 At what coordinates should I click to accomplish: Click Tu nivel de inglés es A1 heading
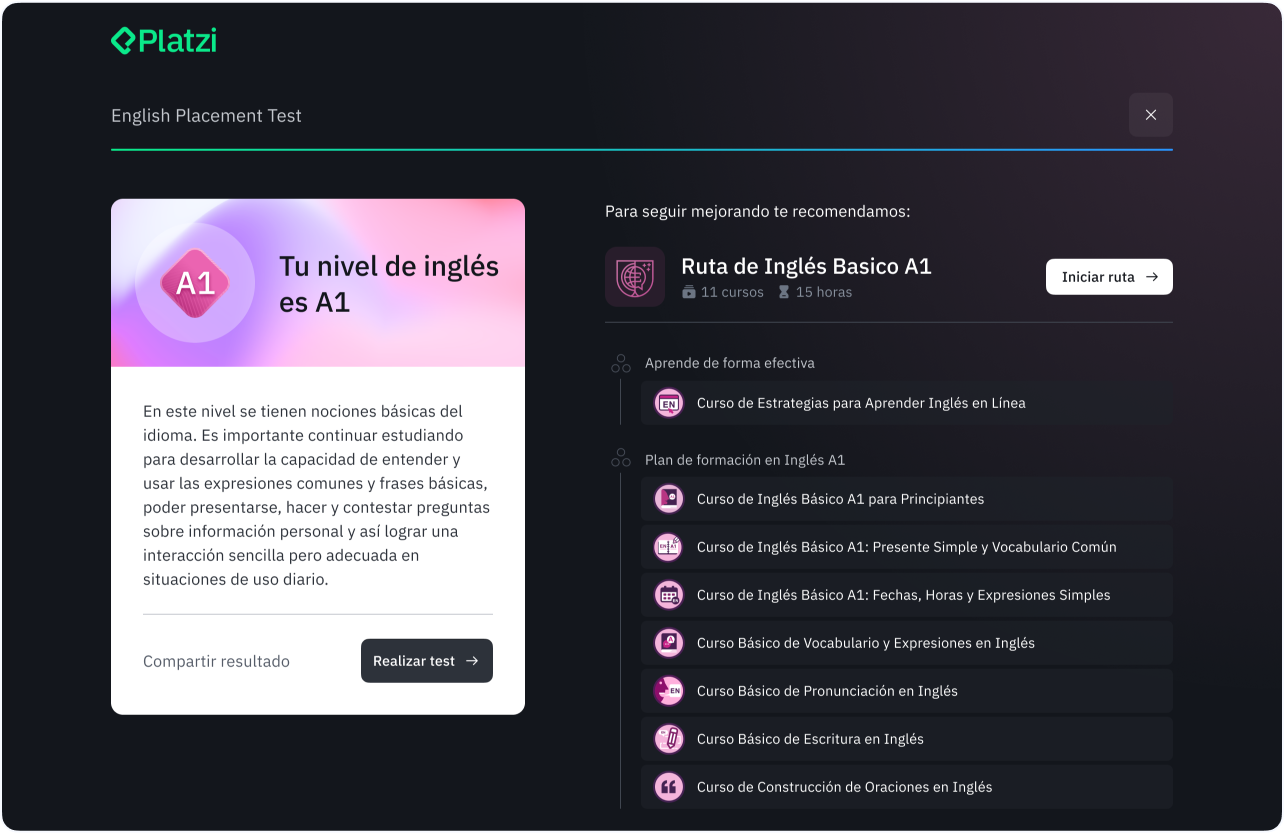389,284
